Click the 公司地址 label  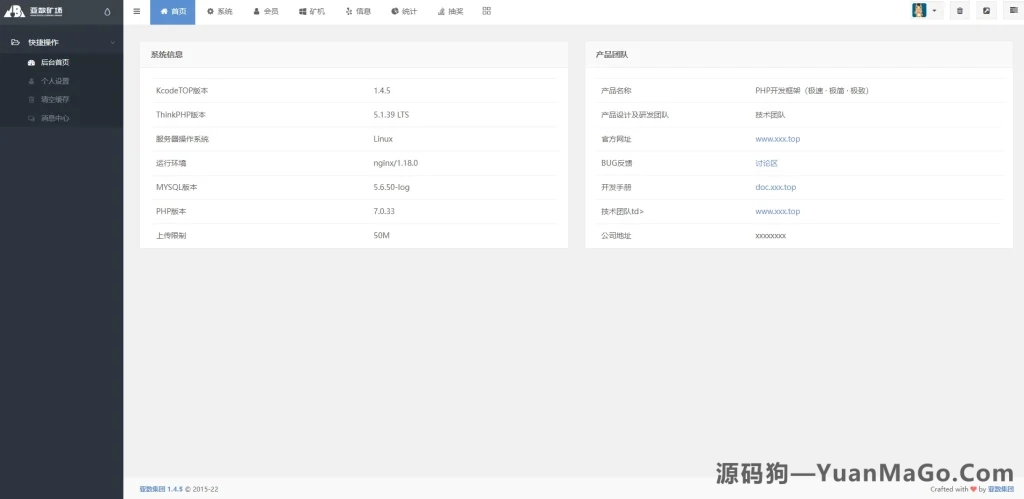point(616,236)
